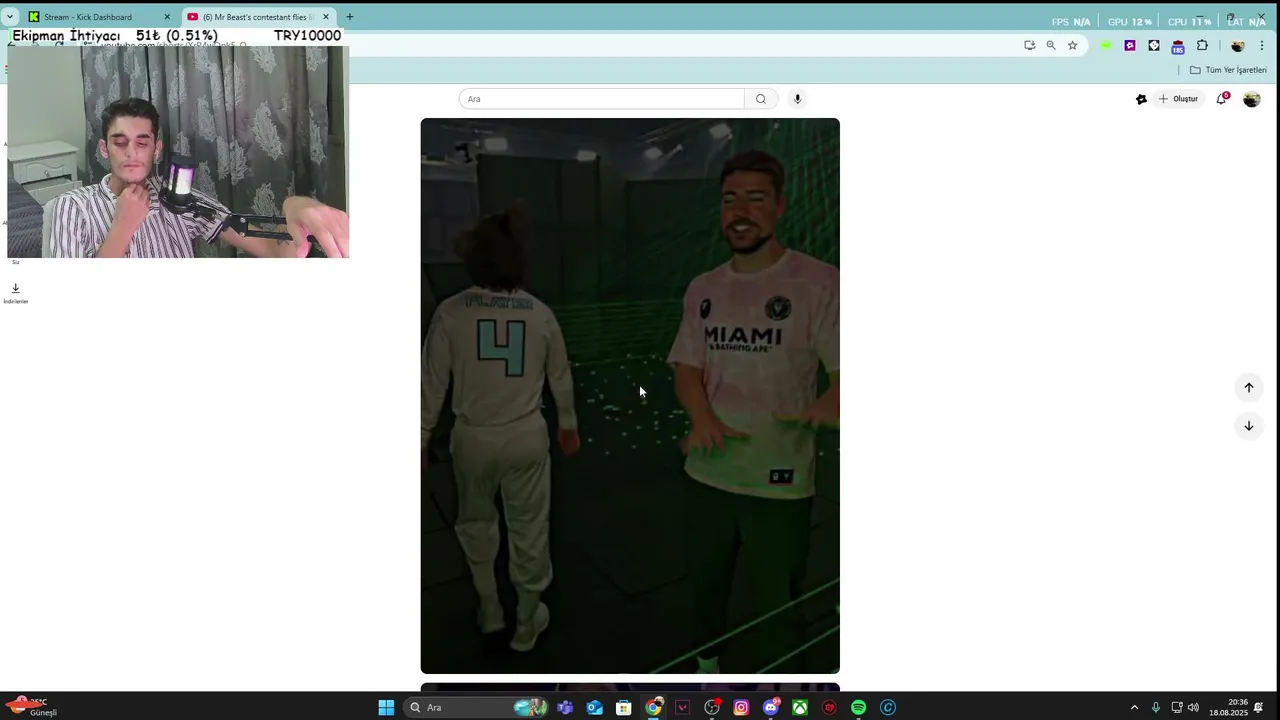
Task: Open the network status tray icon
Action: coord(1177,708)
